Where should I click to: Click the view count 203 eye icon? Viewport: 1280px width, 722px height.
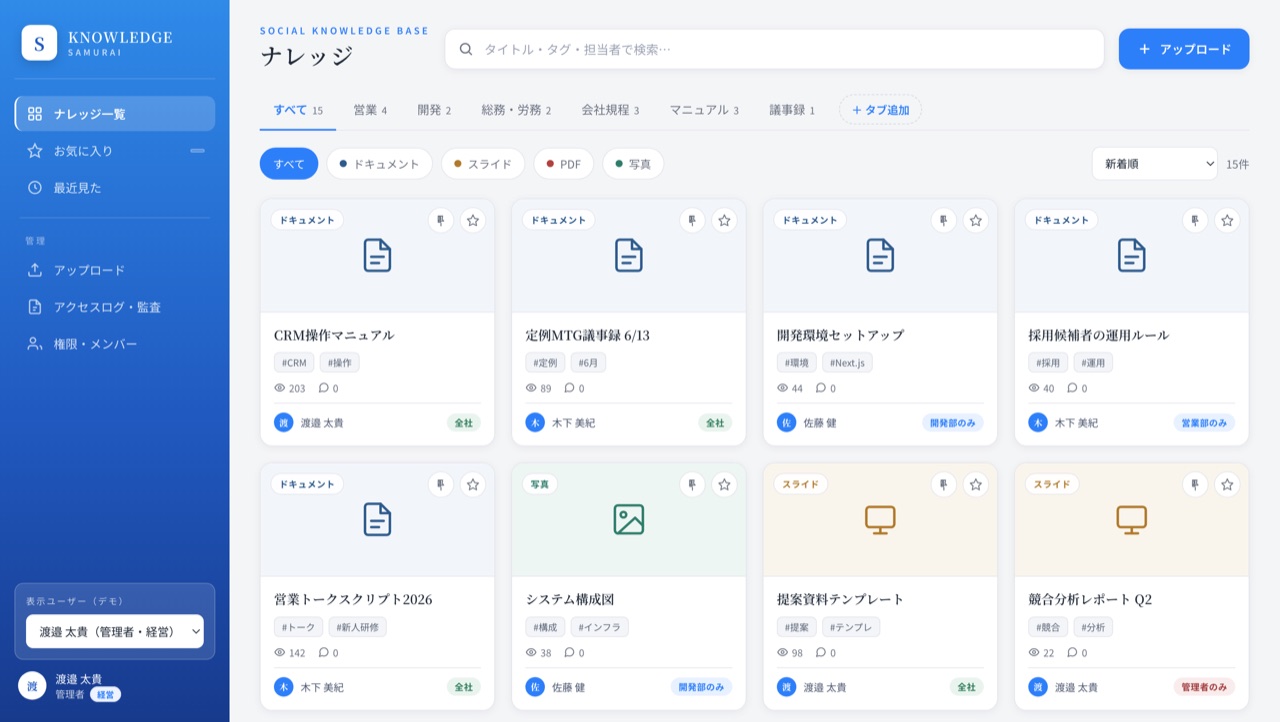click(280, 388)
